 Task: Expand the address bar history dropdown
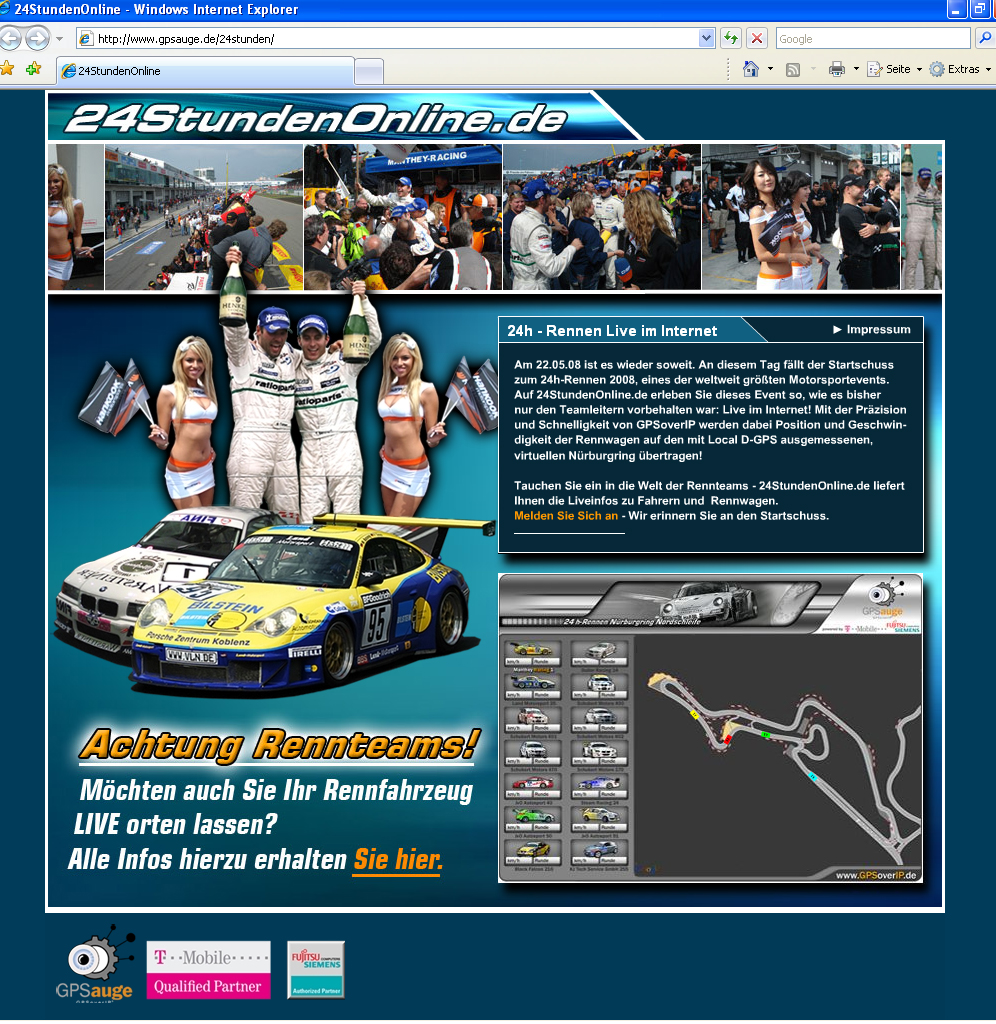pyautogui.click(x=706, y=39)
